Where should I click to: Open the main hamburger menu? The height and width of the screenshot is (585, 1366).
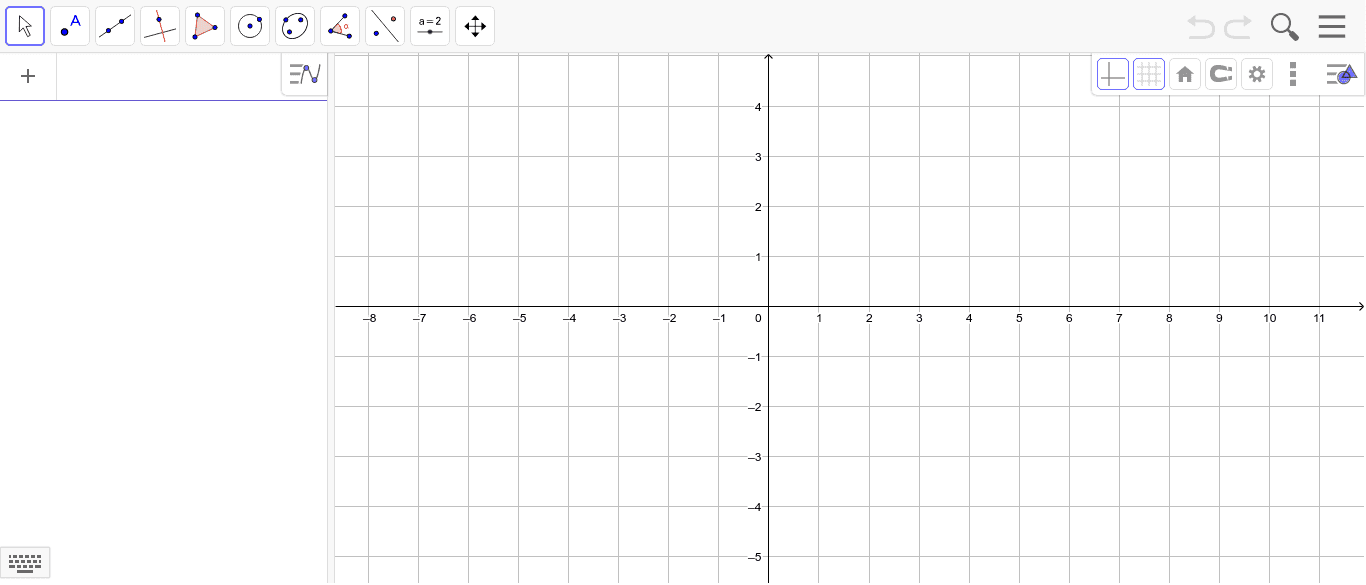point(1332,26)
